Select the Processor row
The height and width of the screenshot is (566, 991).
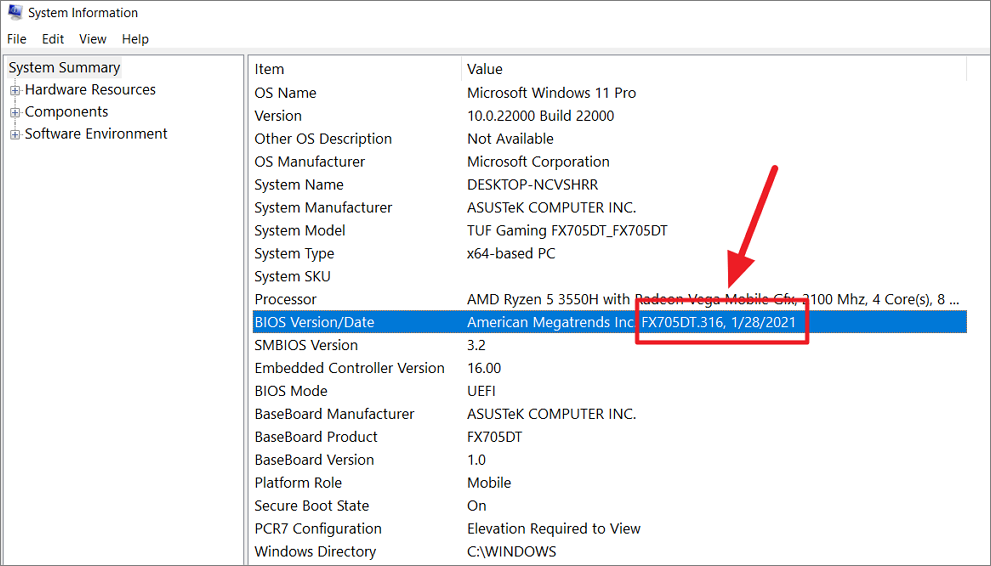[x=609, y=299]
